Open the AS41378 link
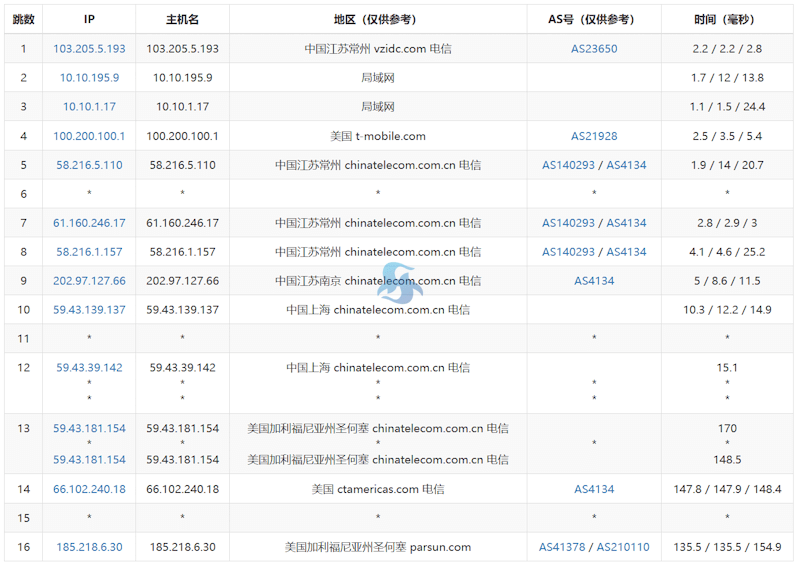This screenshot has width=800, height=566. click(x=562, y=547)
